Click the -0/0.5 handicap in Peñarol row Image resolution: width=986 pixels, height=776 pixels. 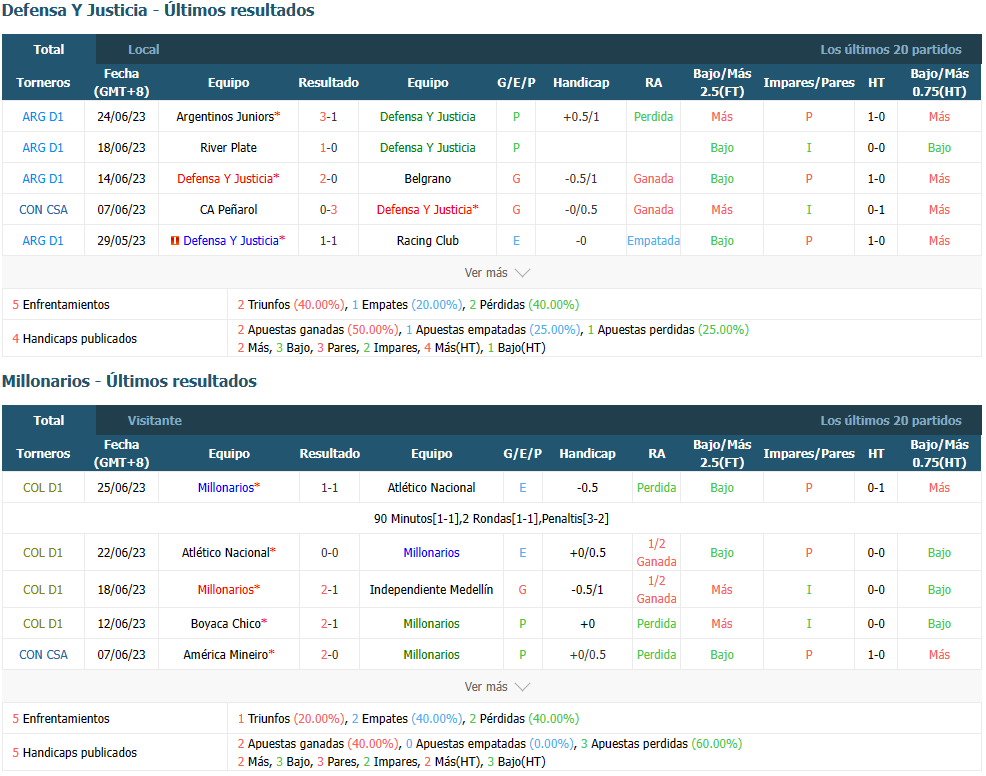(x=581, y=209)
